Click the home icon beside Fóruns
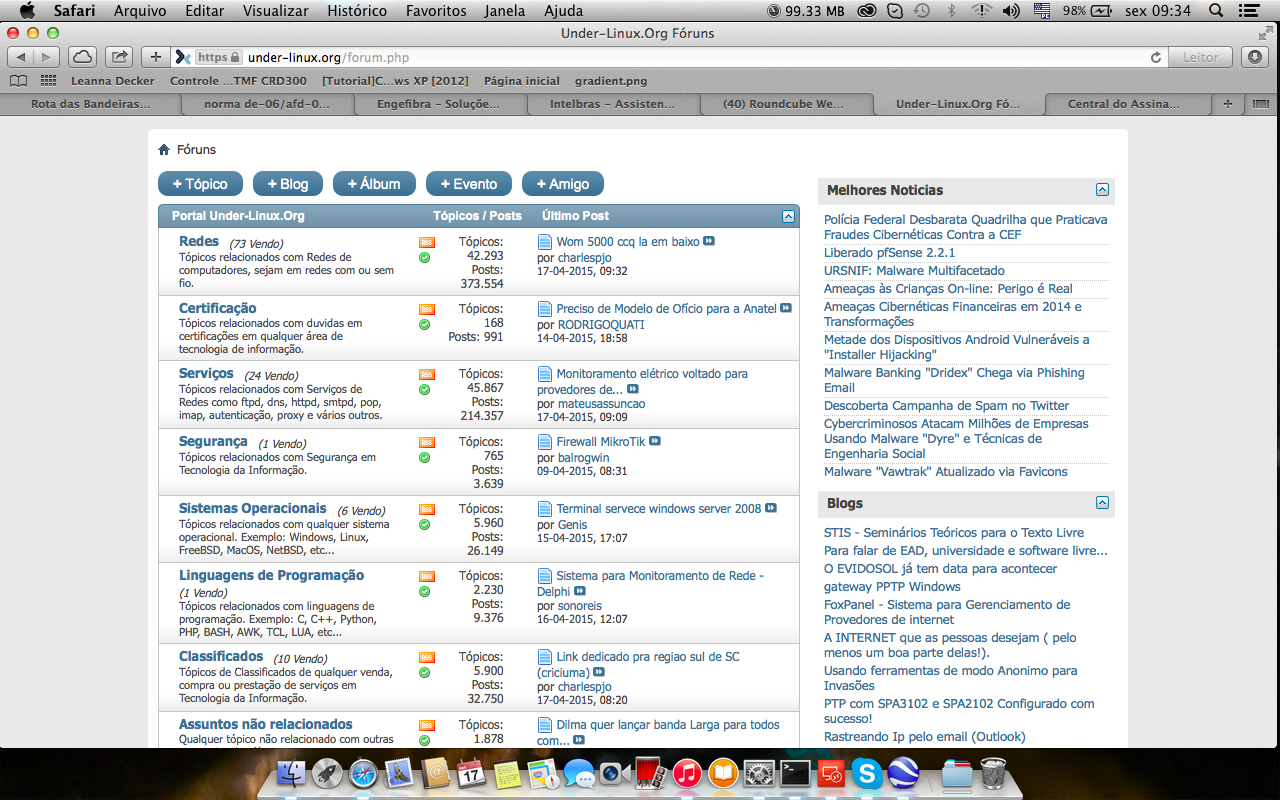1280x800 pixels. click(x=164, y=150)
